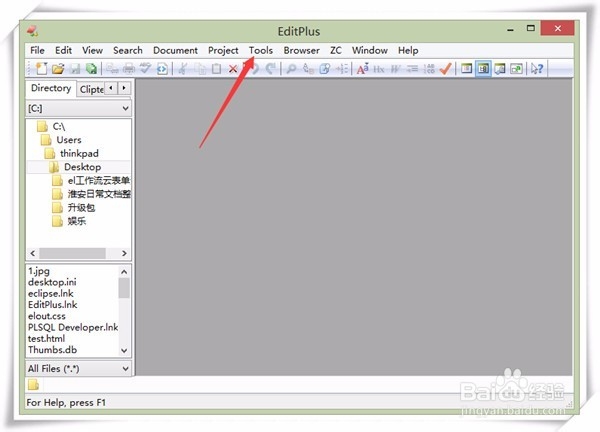600x432 pixels.
Task: Click the directory tree horizontal scrollbar thumb
Action: click(72, 253)
